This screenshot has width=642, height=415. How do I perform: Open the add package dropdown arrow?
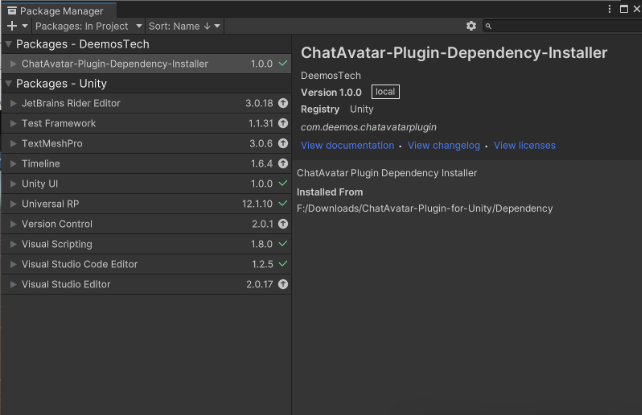click(25, 26)
